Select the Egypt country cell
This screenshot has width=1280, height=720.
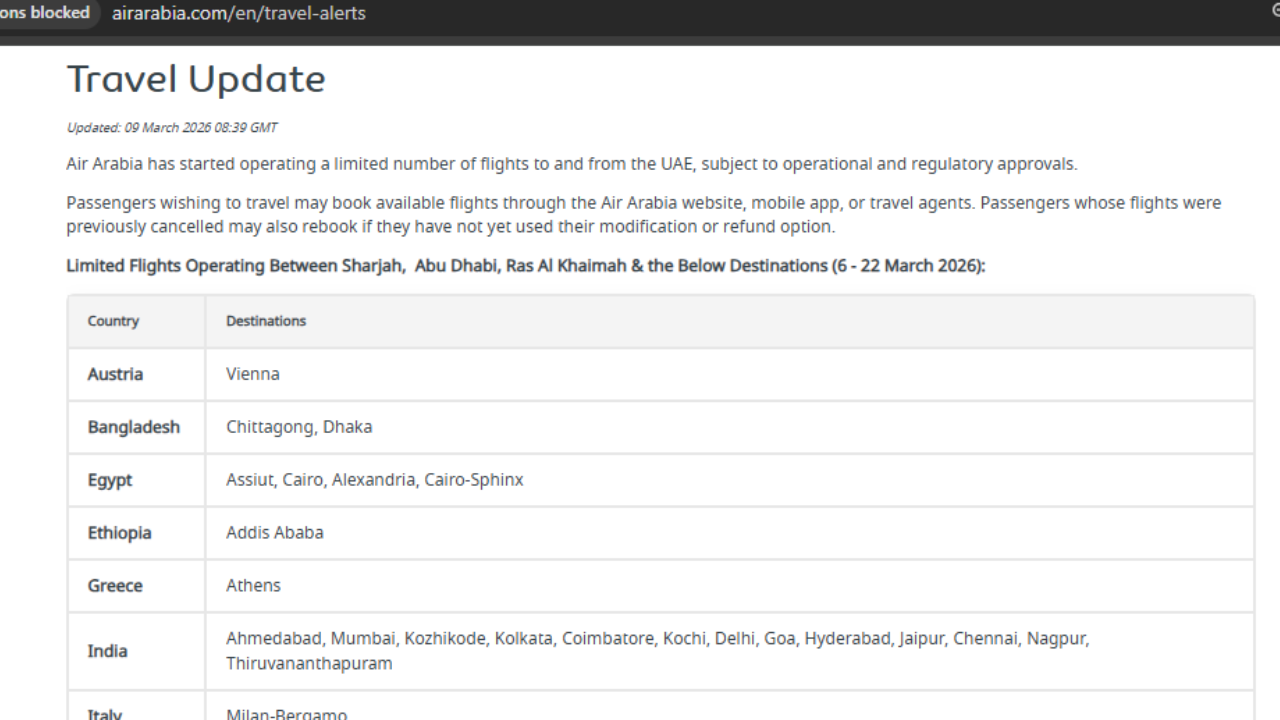click(110, 480)
